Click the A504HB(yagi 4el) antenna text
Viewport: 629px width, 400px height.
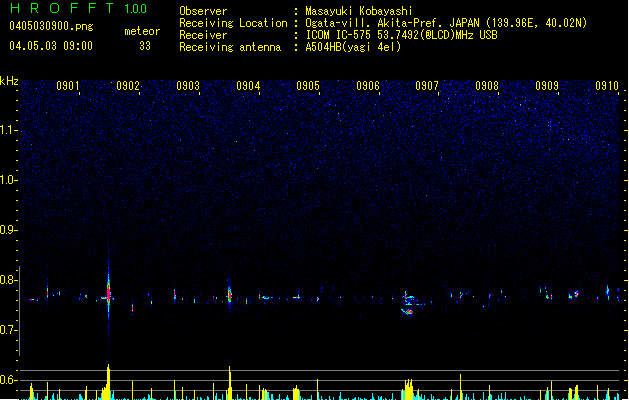point(353,47)
